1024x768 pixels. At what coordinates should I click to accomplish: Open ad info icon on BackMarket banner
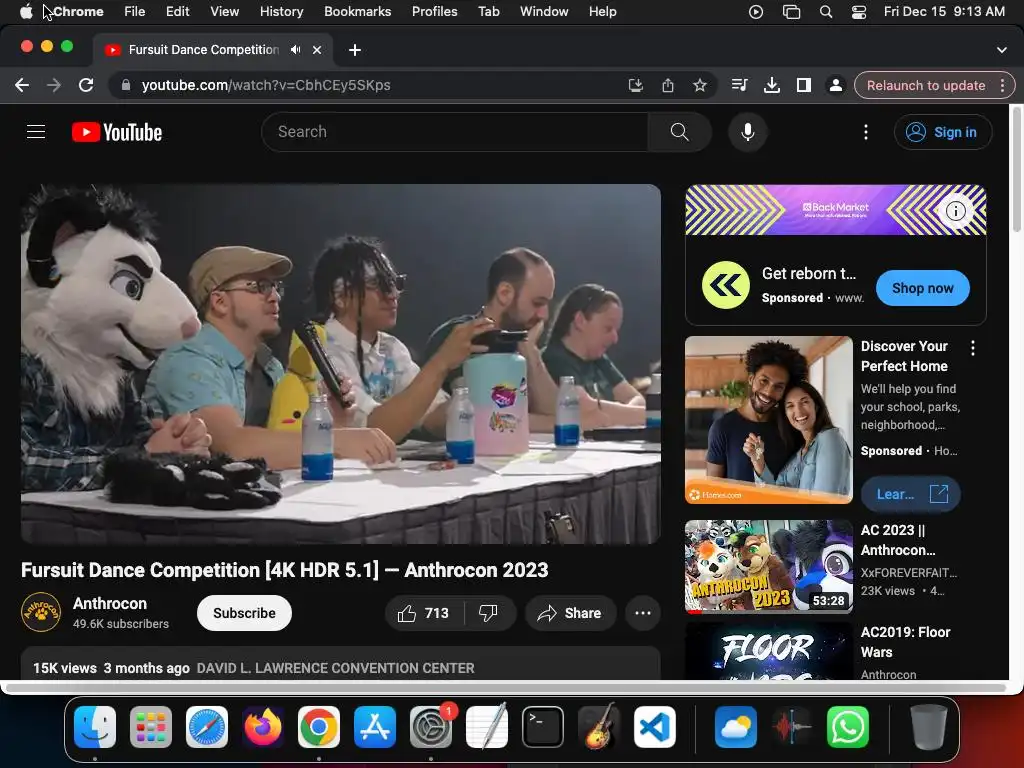(x=956, y=211)
